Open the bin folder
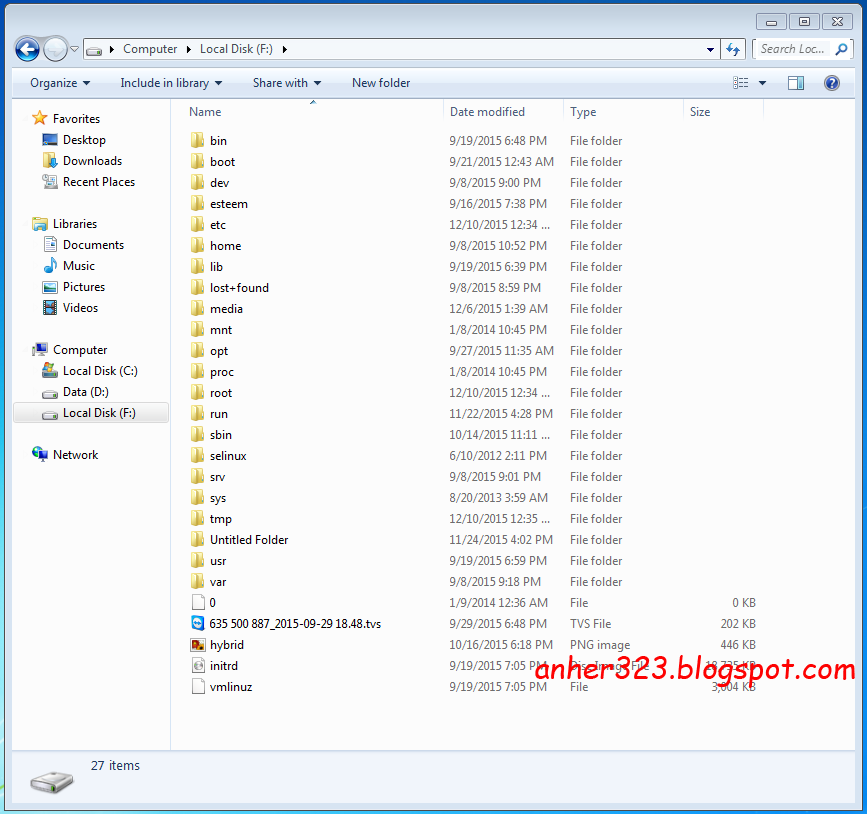 (x=215, y=140)
